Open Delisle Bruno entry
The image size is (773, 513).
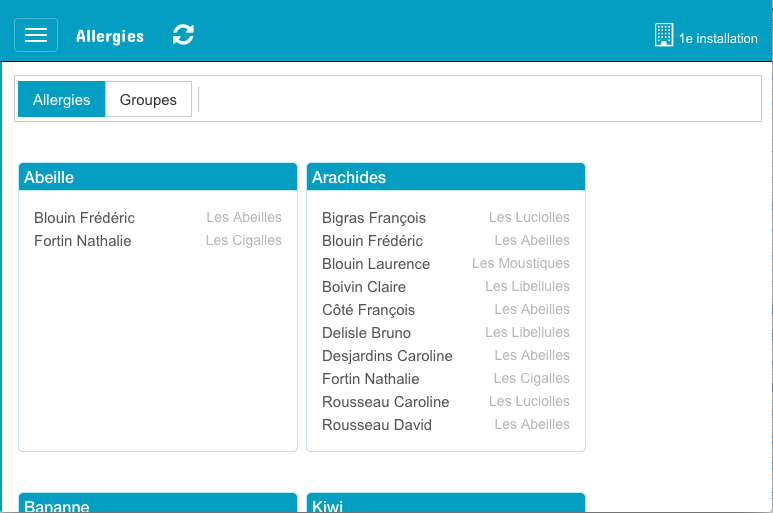[366, 333]
